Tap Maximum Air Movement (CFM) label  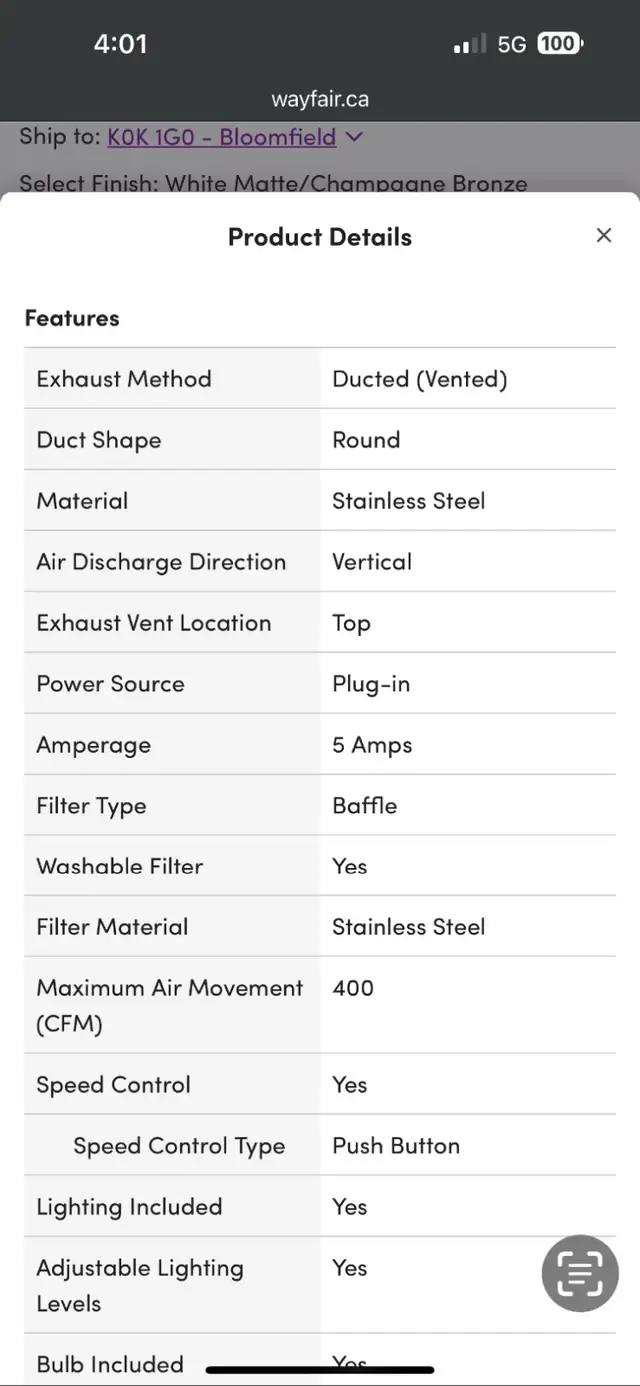(x=169, y=1005)
